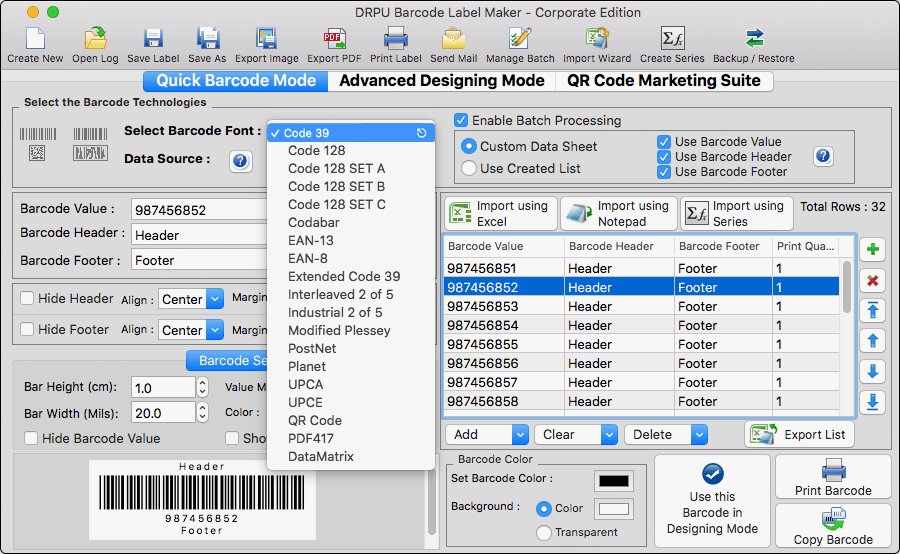Screen dimensions: 900x554
Task: Open the Delete dropdown arrow
Action: 699,435
